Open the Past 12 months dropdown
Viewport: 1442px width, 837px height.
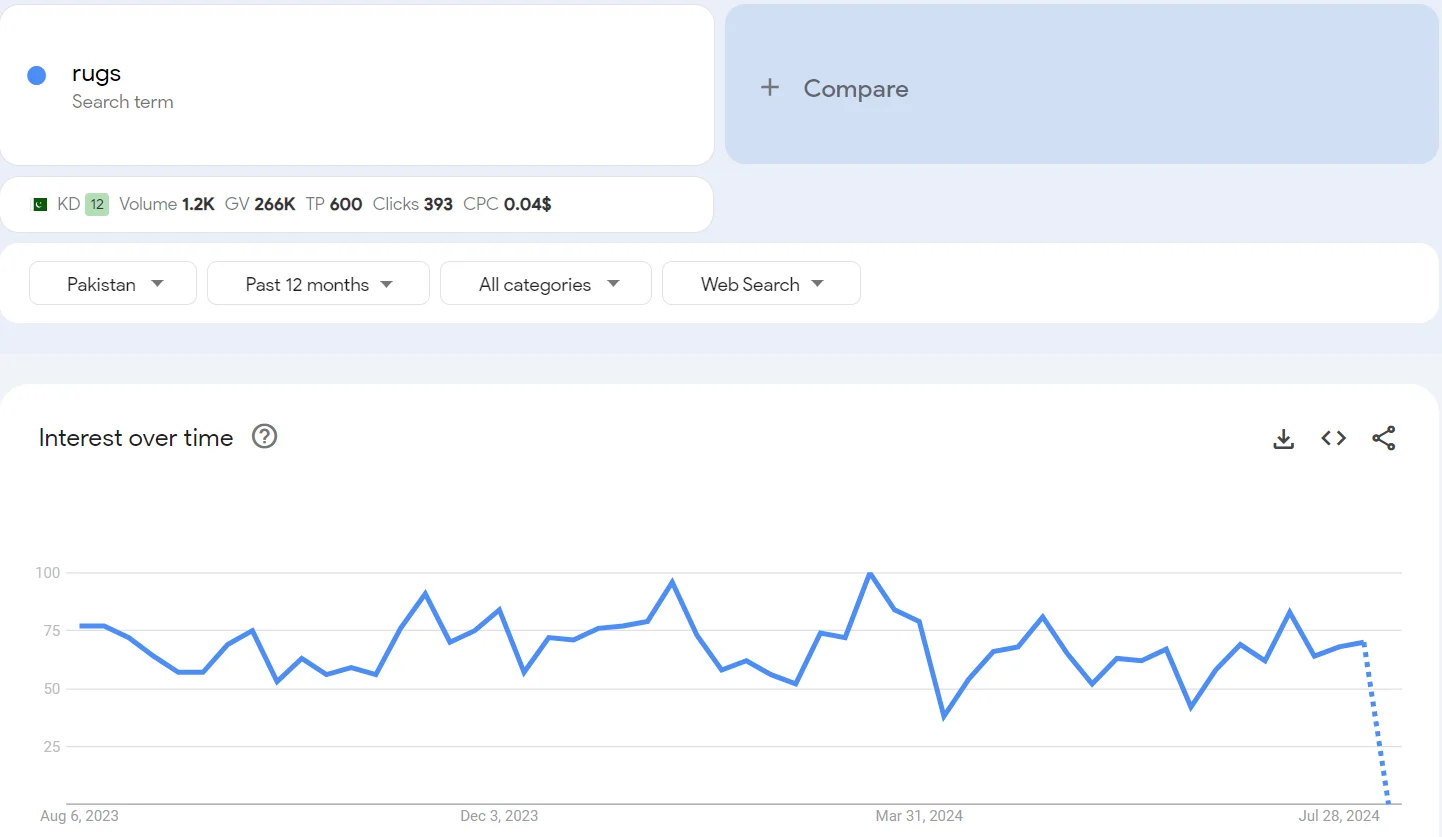[318, 283]
